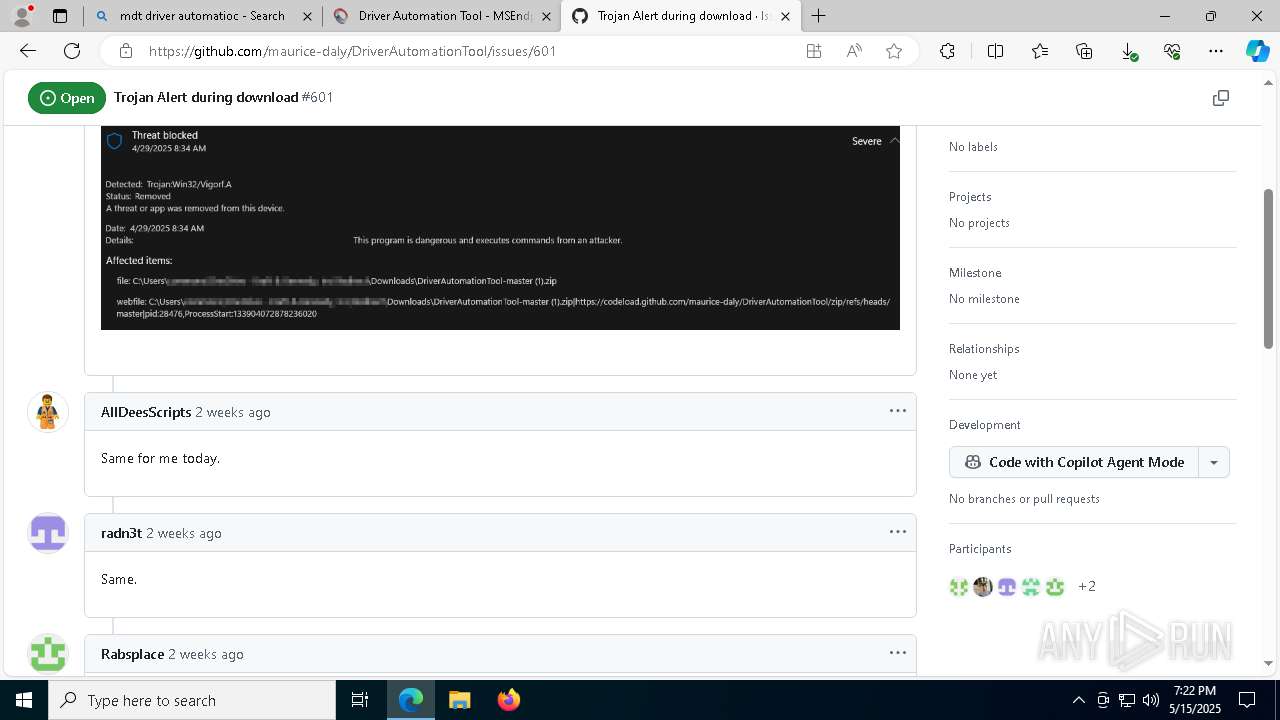Image resolution: width=1280 pixels, height=720 pixels.
Task: Expand the Copilot Agent Mode dropdown arrow
Action: (x=1214, y=462)
